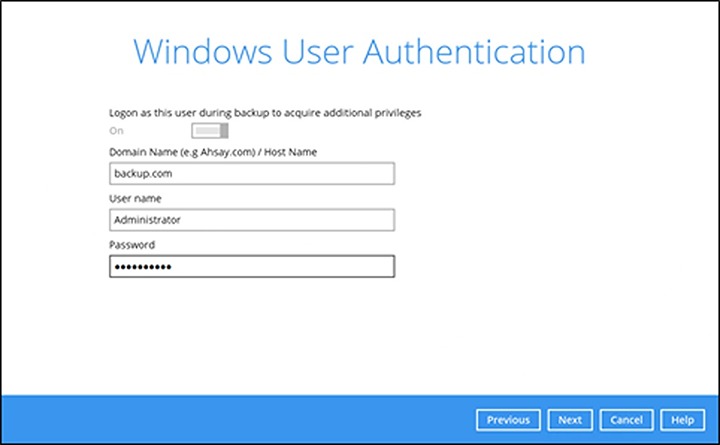Click the 'backup.com' text in domain field
This screenshot has height=445, width=720.
(x=139, y=174)
